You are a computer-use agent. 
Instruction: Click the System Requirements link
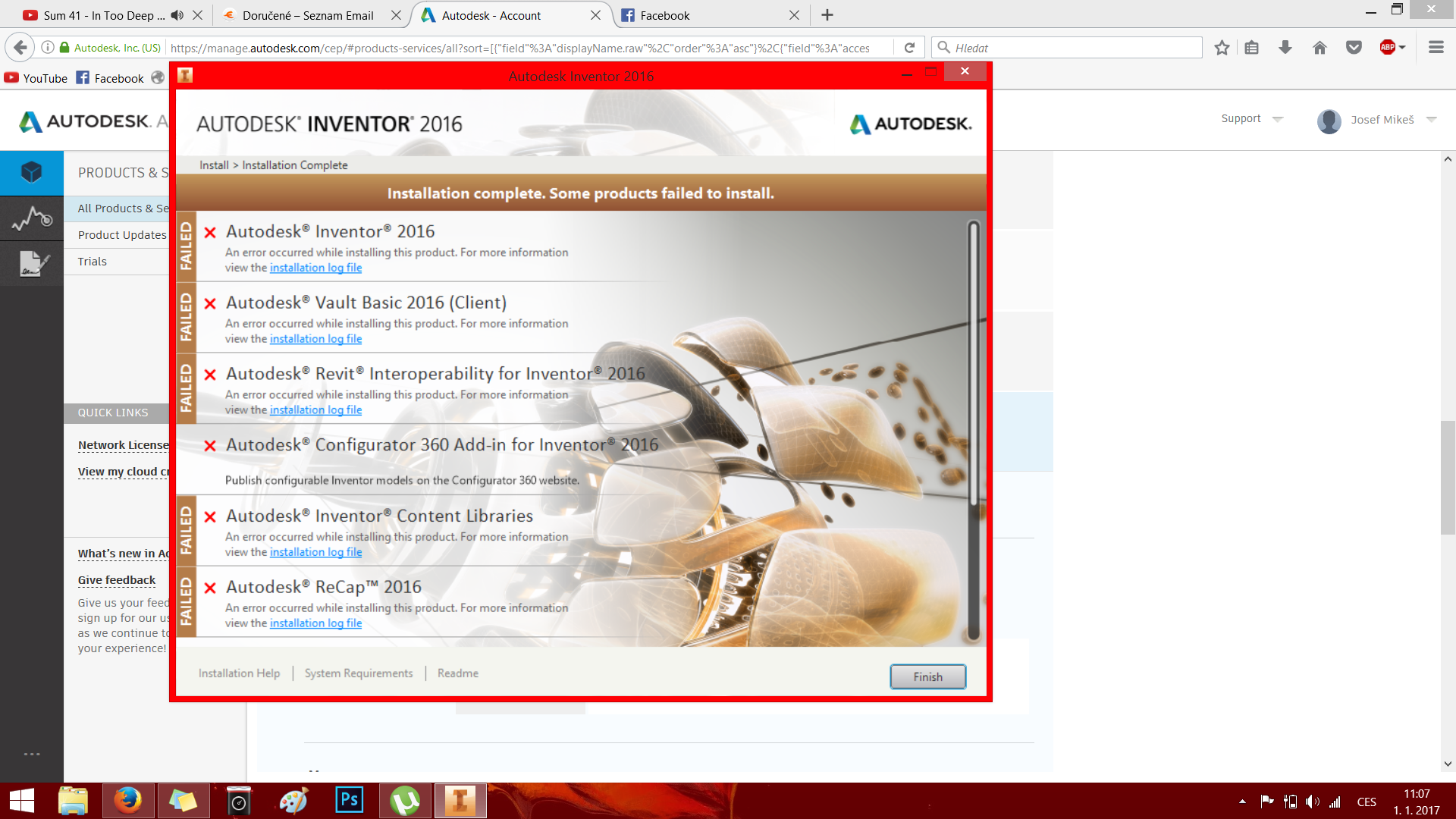[359, 673]
